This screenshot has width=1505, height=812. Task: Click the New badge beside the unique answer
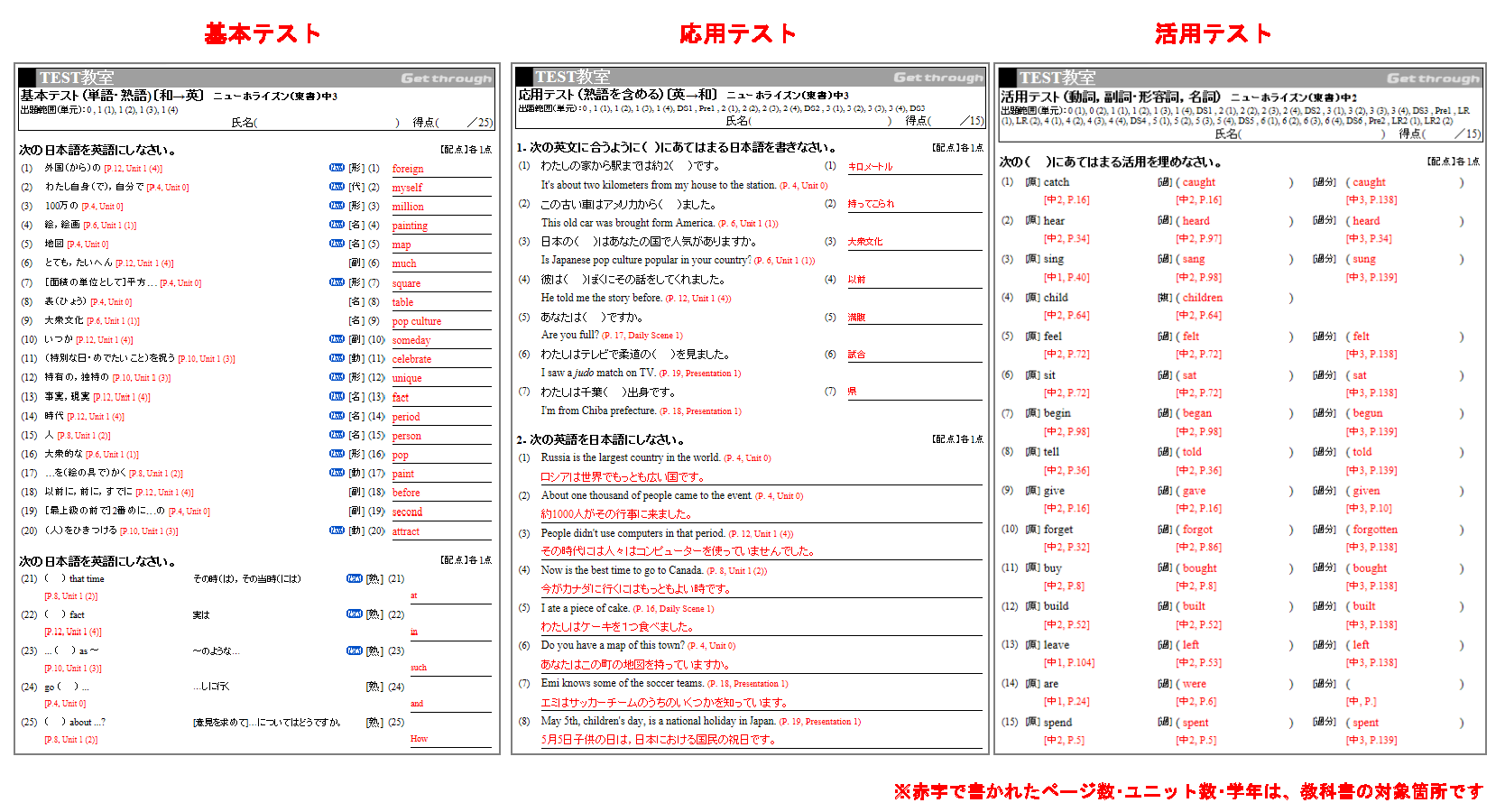(x=337, y=377)
